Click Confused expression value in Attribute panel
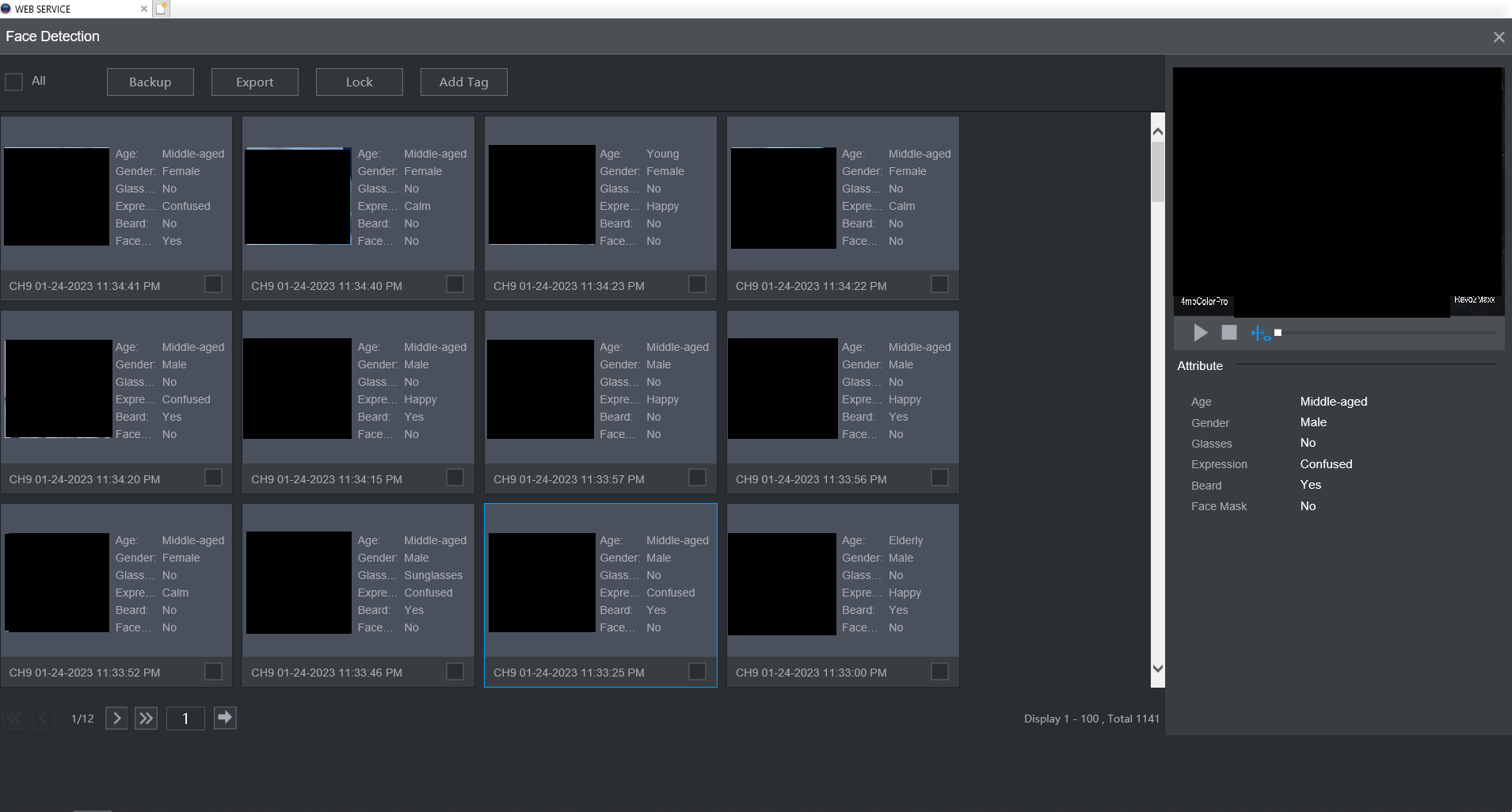The width and height of the screenshot is (1512, 812). pyautogui.click(x=1326, y=464)
